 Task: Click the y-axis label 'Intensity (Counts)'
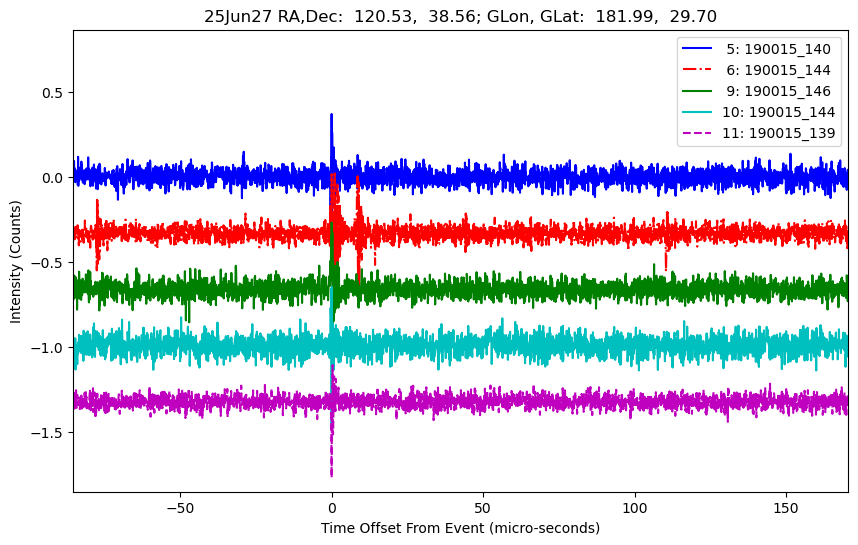[x=15, y=262]
